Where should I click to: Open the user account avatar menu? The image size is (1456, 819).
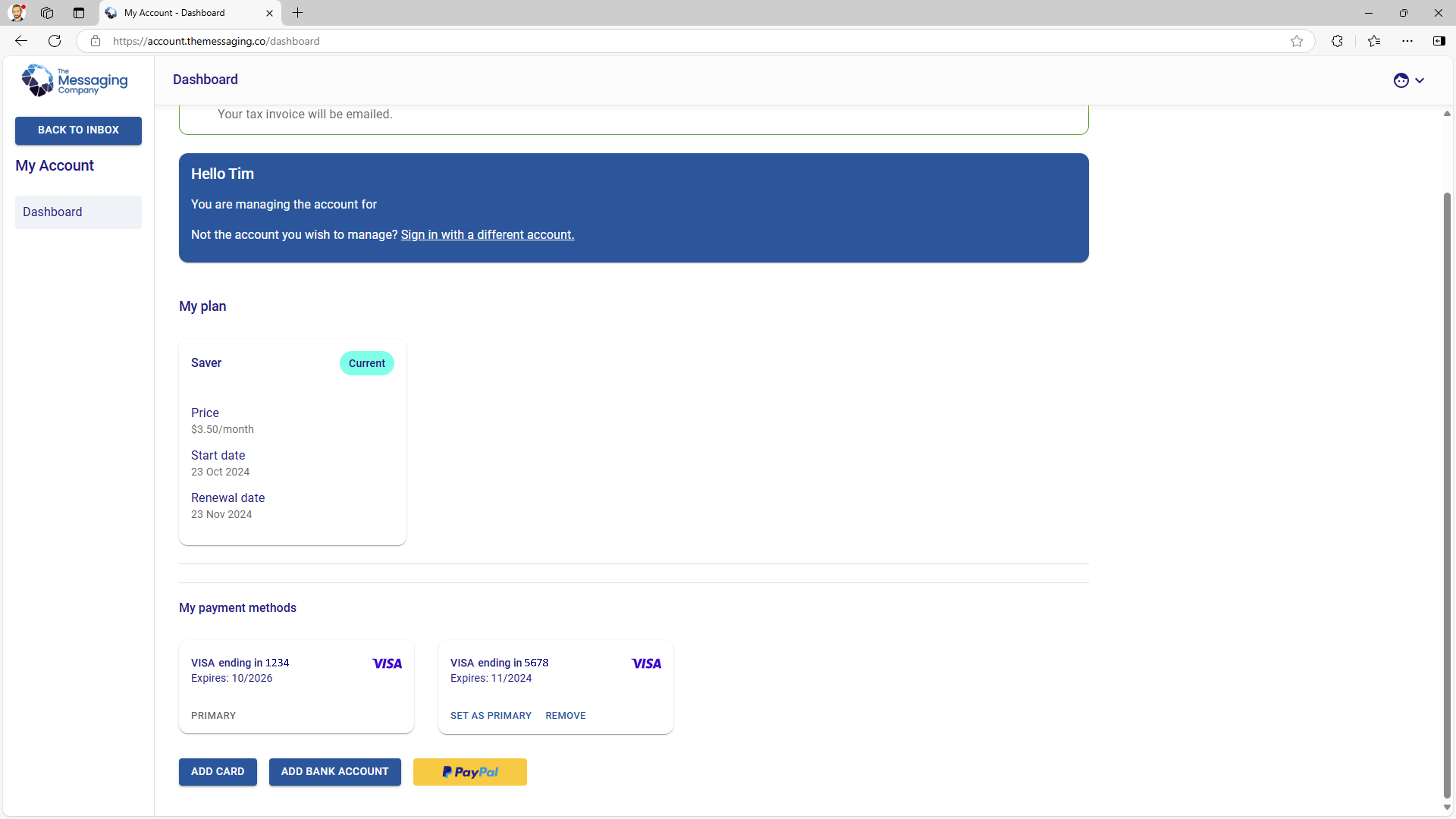(1408, 80)
